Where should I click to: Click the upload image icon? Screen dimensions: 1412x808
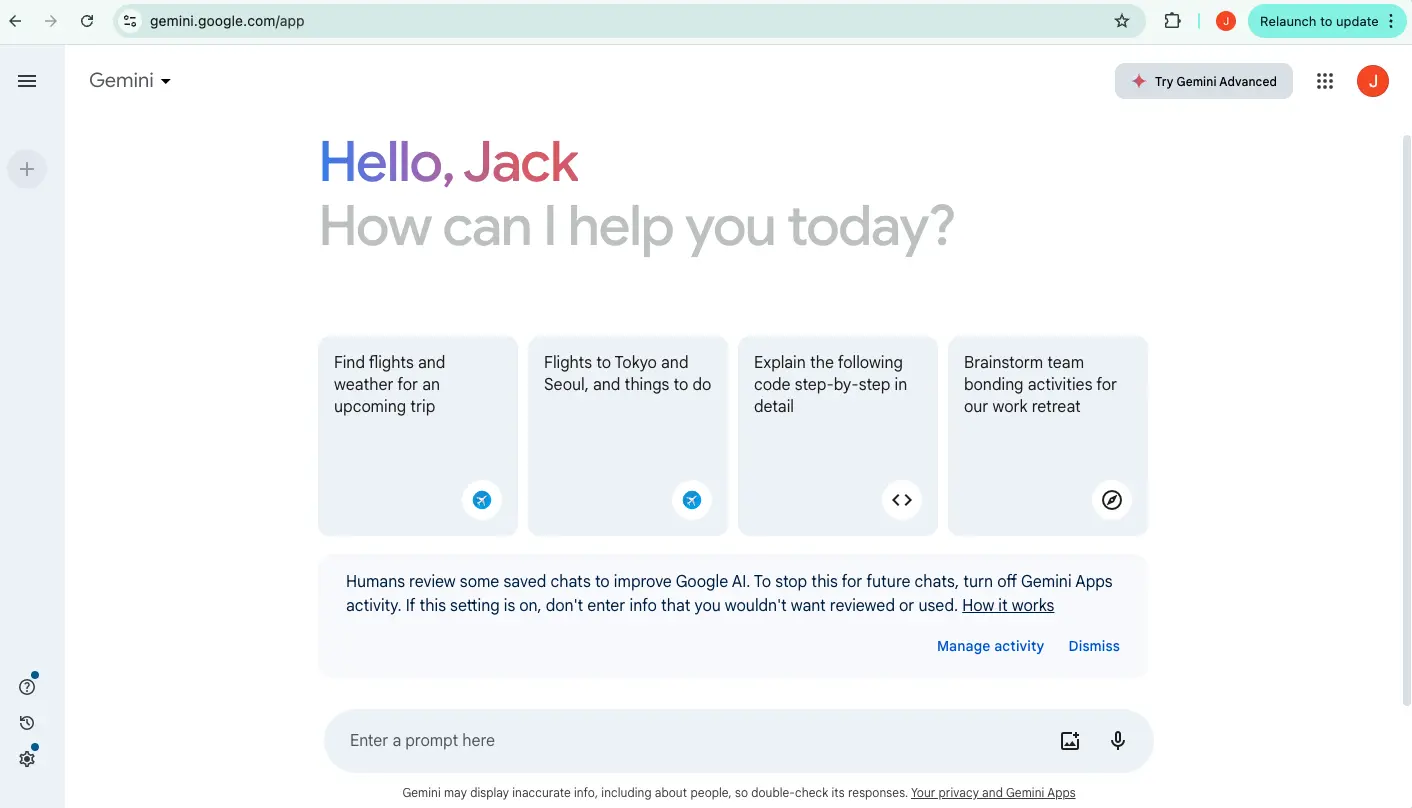click(x=1070, y=741)
